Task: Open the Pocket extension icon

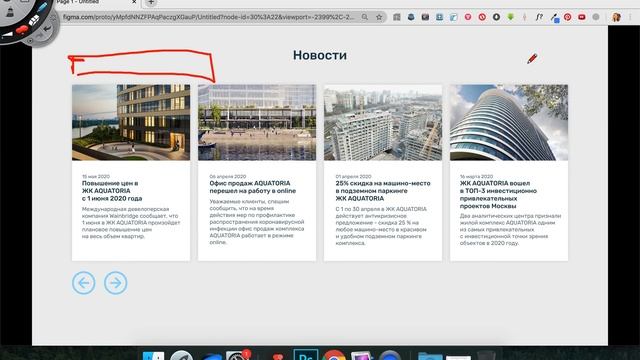Action: point(468,17)
